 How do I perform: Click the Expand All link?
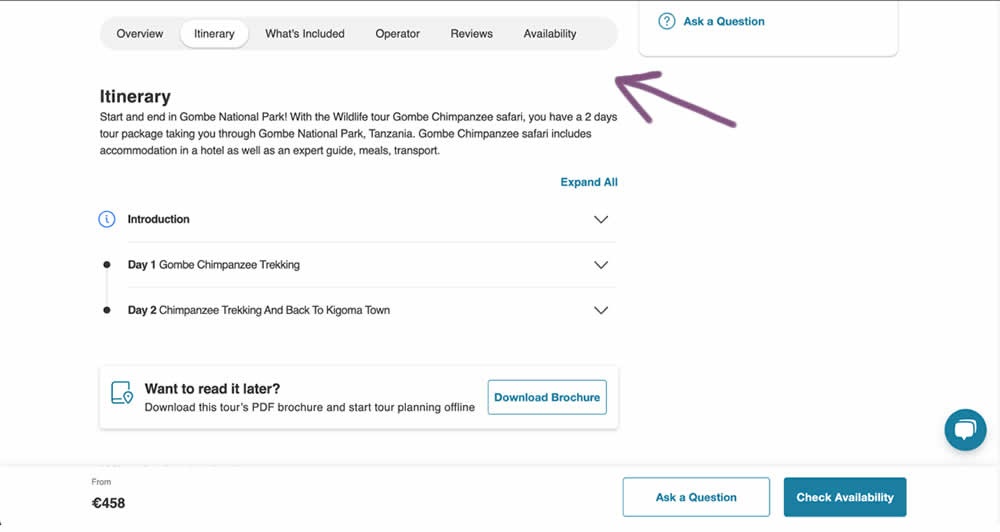click(x=589, y=182)
